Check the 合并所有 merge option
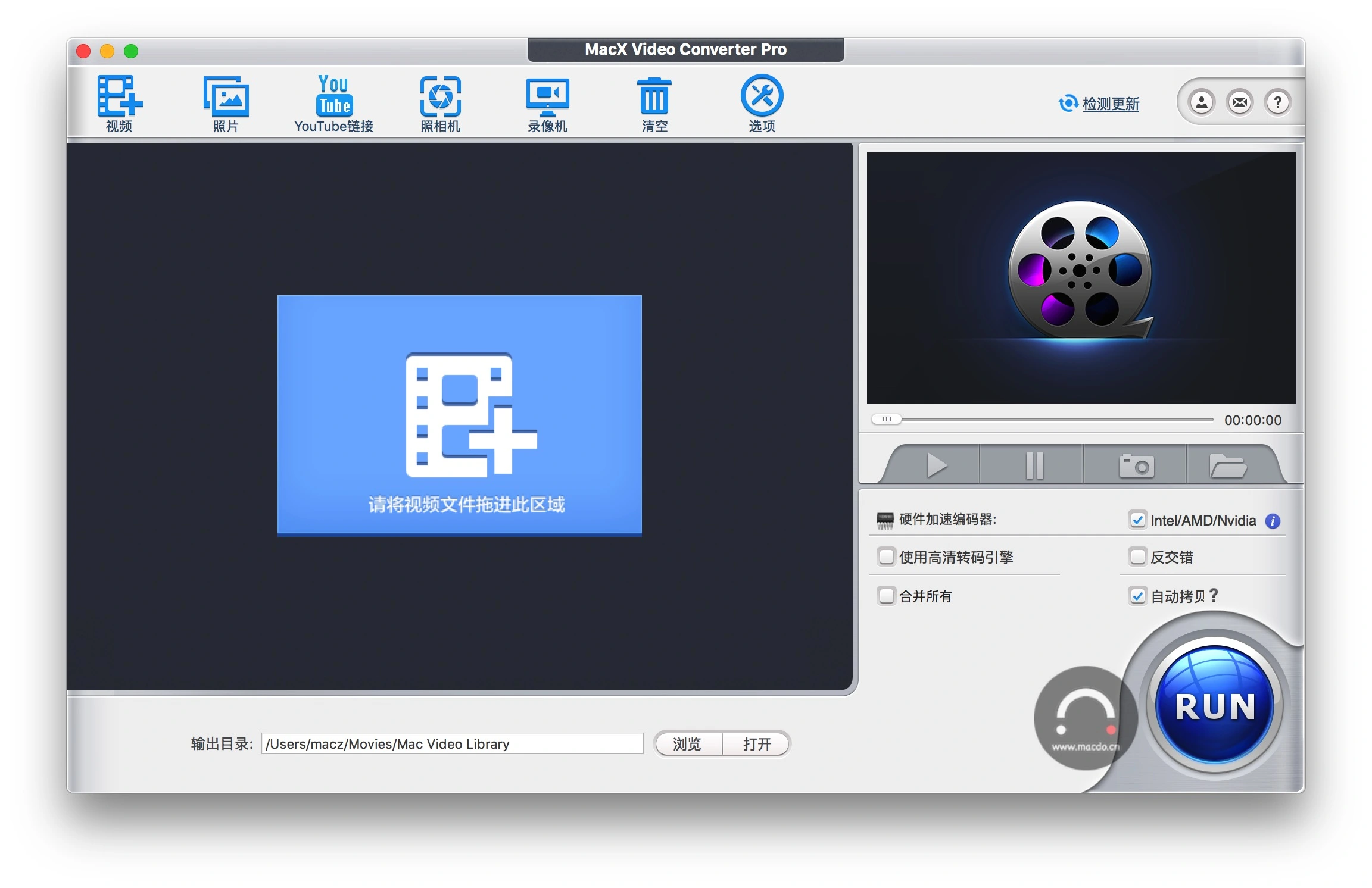 886,596
